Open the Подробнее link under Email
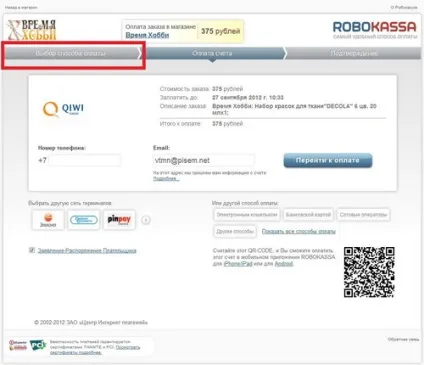This screenshot has height=365, width=424. tap(166, 179)
